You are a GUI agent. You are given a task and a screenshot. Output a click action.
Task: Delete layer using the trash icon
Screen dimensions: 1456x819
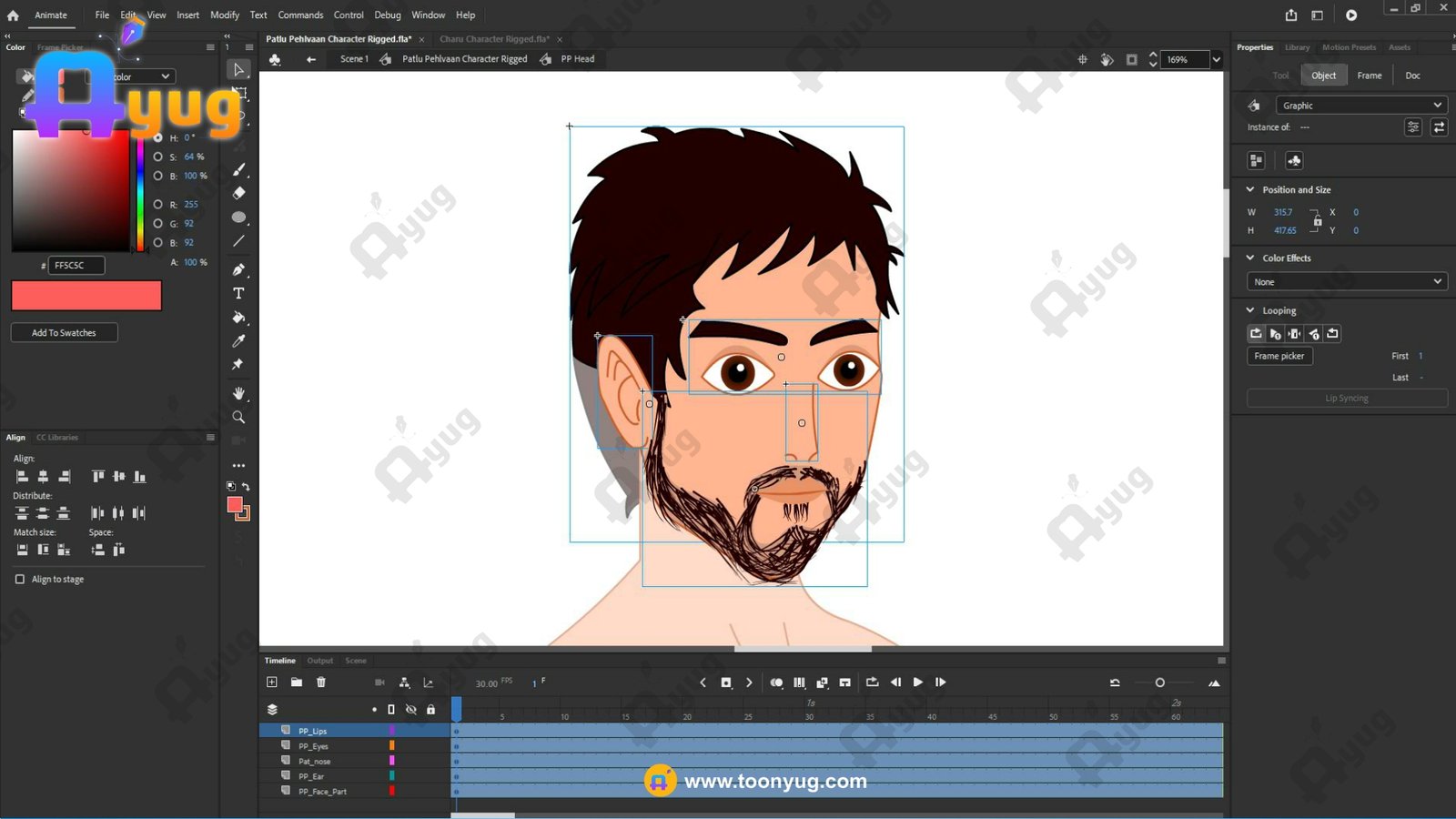321,682
